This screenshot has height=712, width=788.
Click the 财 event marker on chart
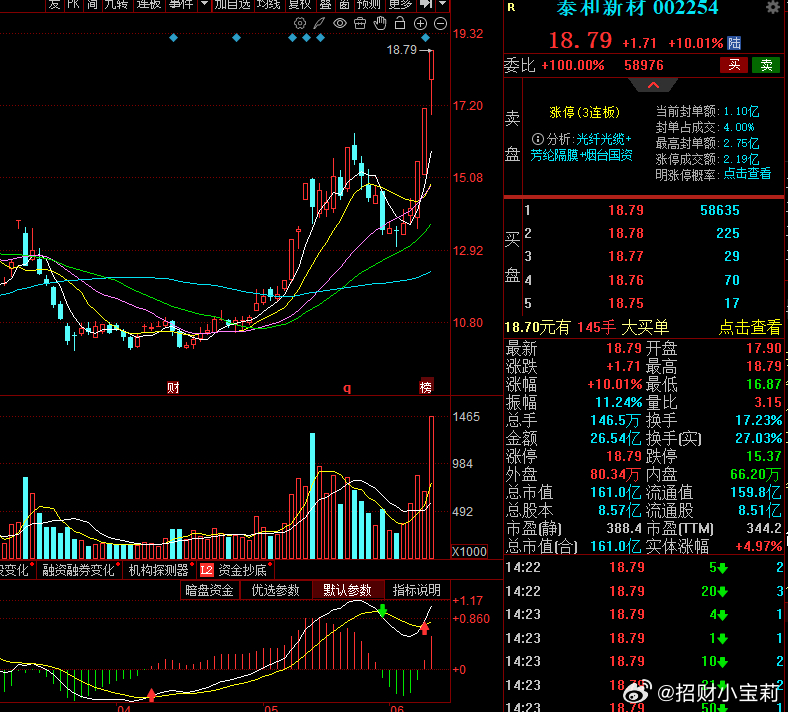(173, 387)
